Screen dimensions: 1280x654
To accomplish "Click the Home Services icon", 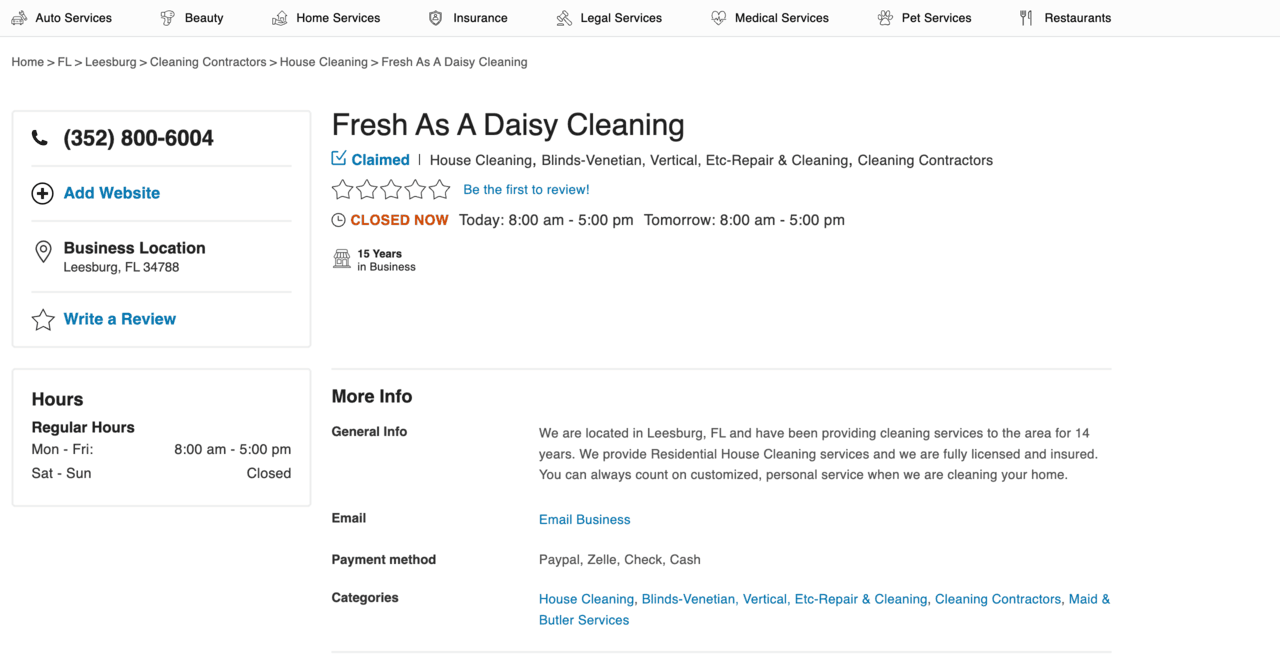I will tap(280, 18).
